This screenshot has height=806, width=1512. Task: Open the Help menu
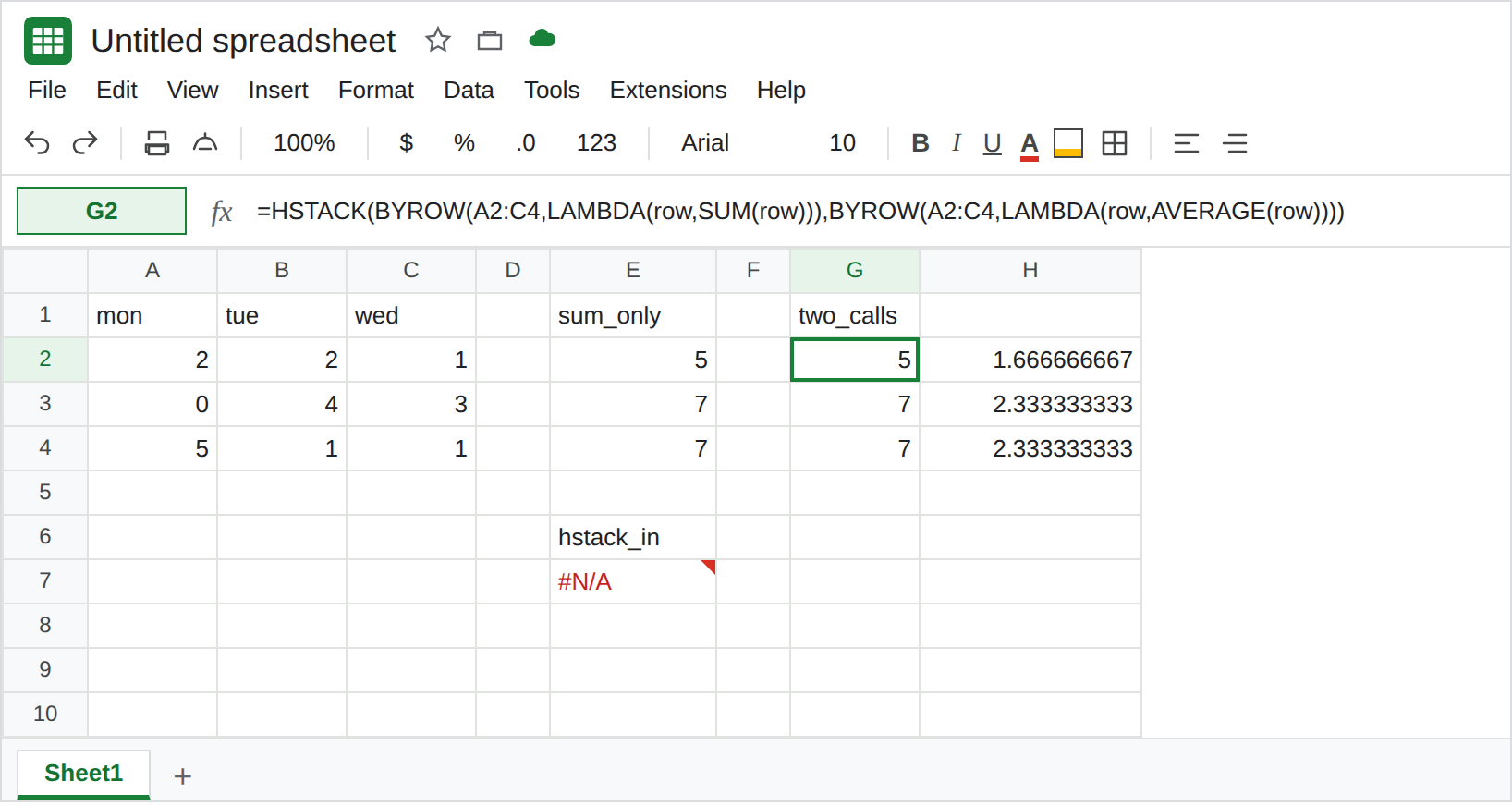(781, 90)
